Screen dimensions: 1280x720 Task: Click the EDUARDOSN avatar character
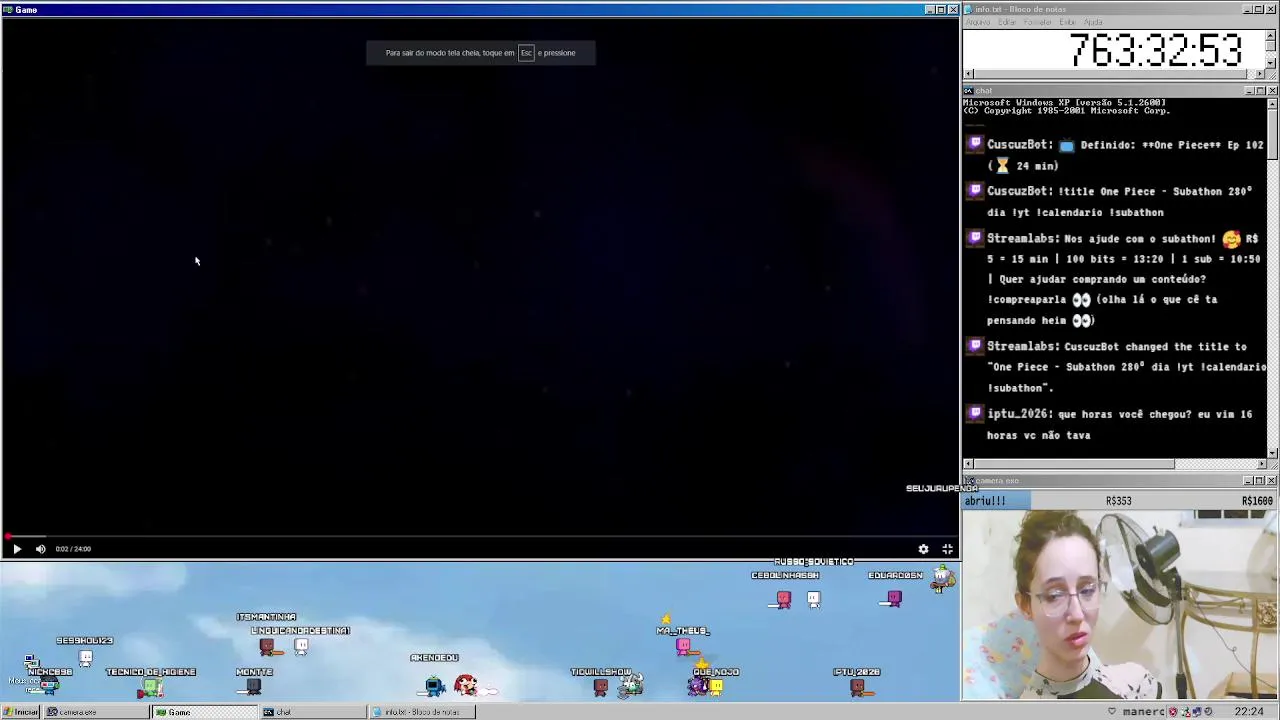click(894, 598)
